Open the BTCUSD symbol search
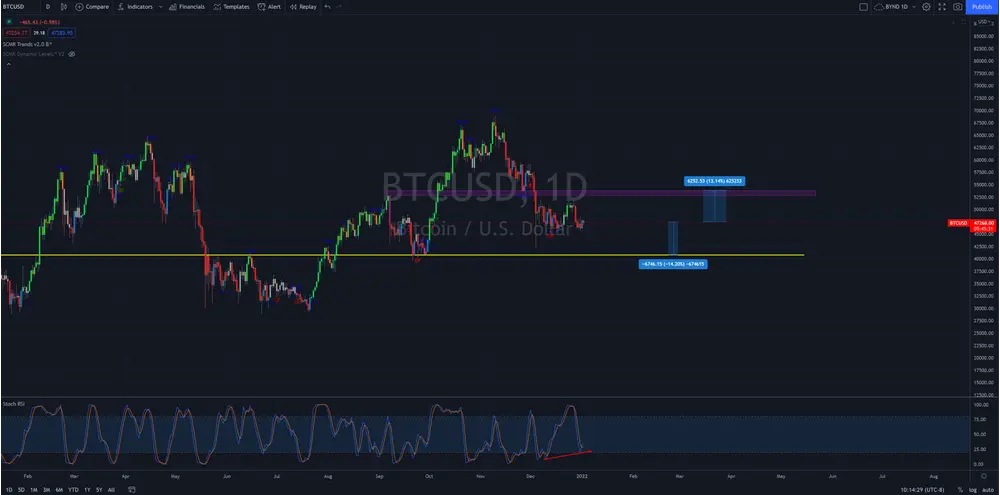Screen dimensions: 1000x495 click(x=13, y=6)
